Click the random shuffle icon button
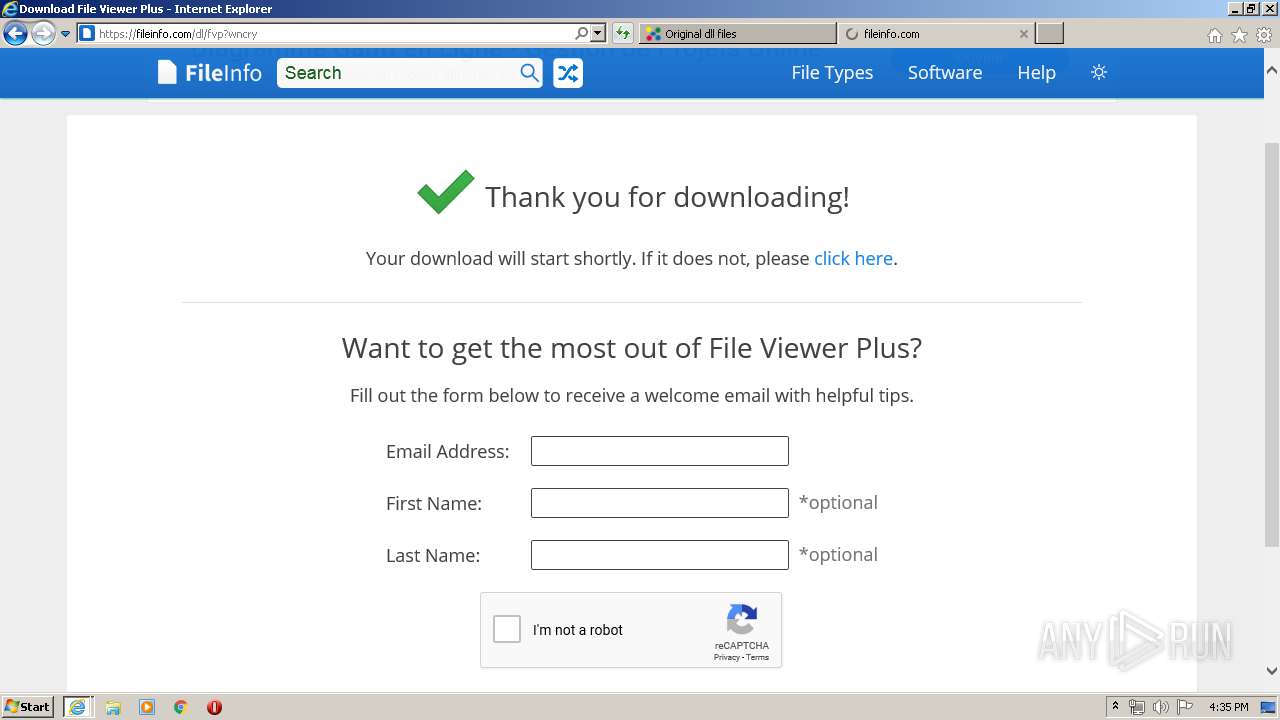This screenshot has height=720, width=1280. [568, 72]
